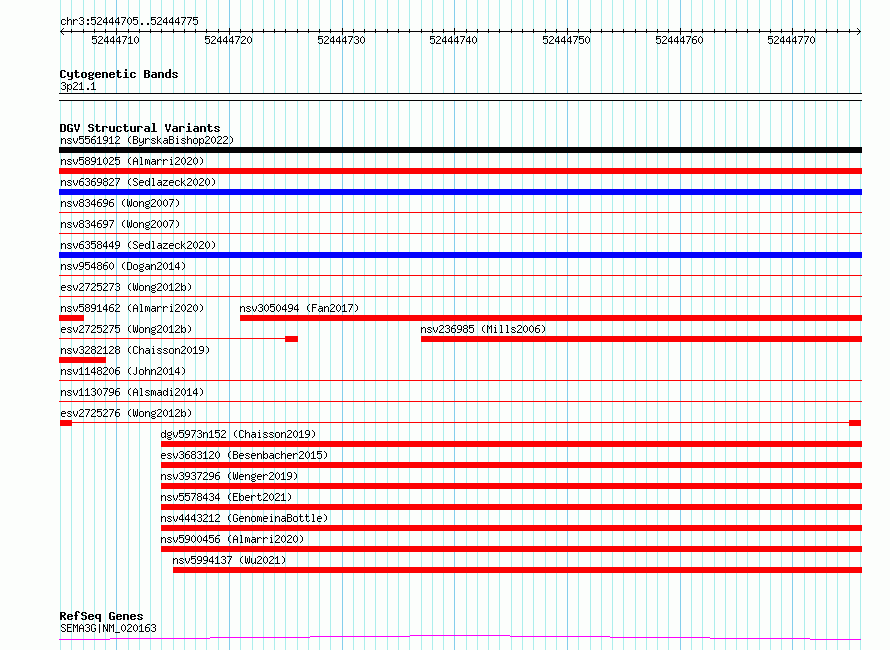Click ruler position 52444770
890x650 pixels.
[791, 40]
